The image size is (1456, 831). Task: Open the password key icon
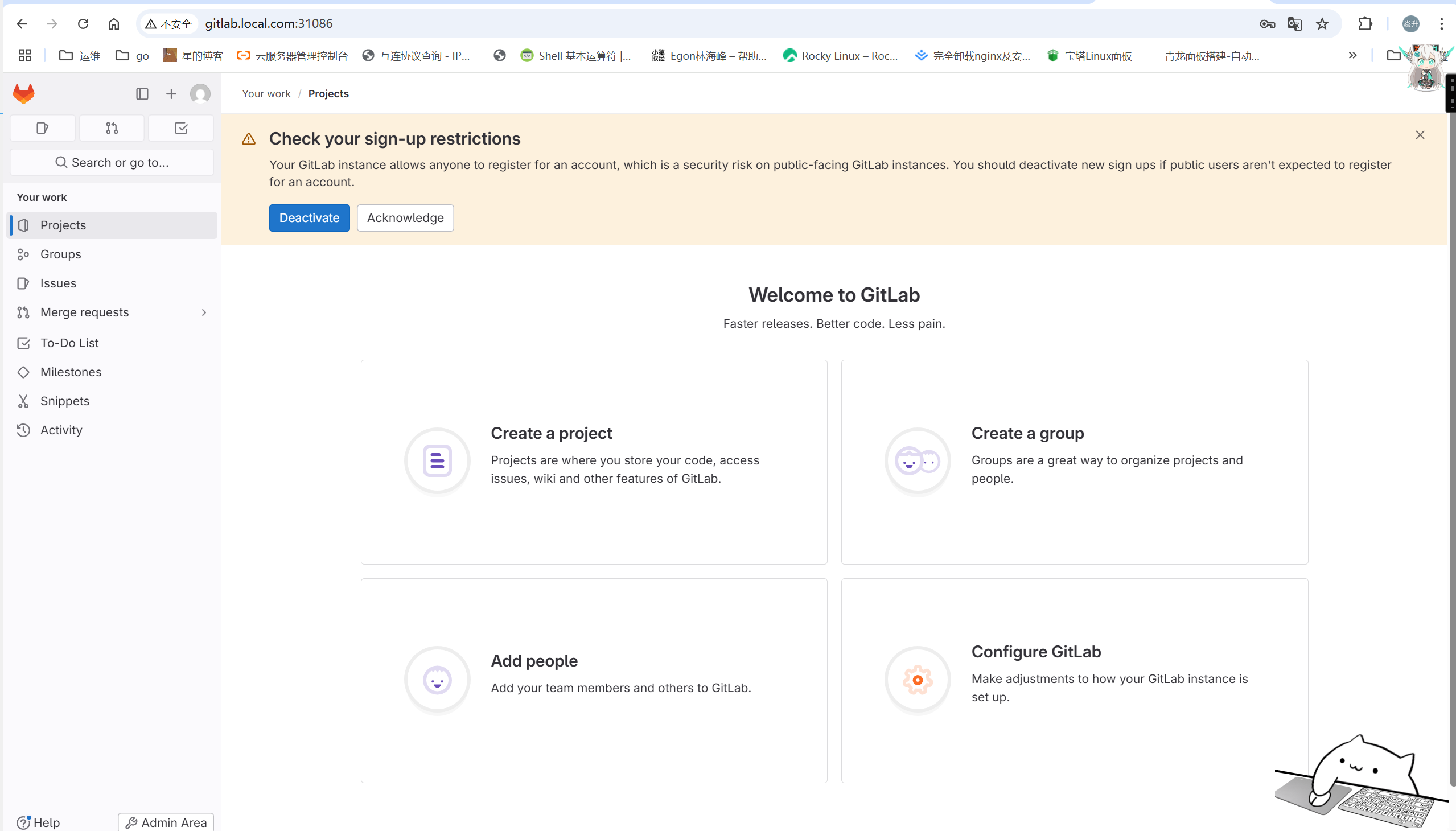pyautogui.click(x=1267, y=24)
